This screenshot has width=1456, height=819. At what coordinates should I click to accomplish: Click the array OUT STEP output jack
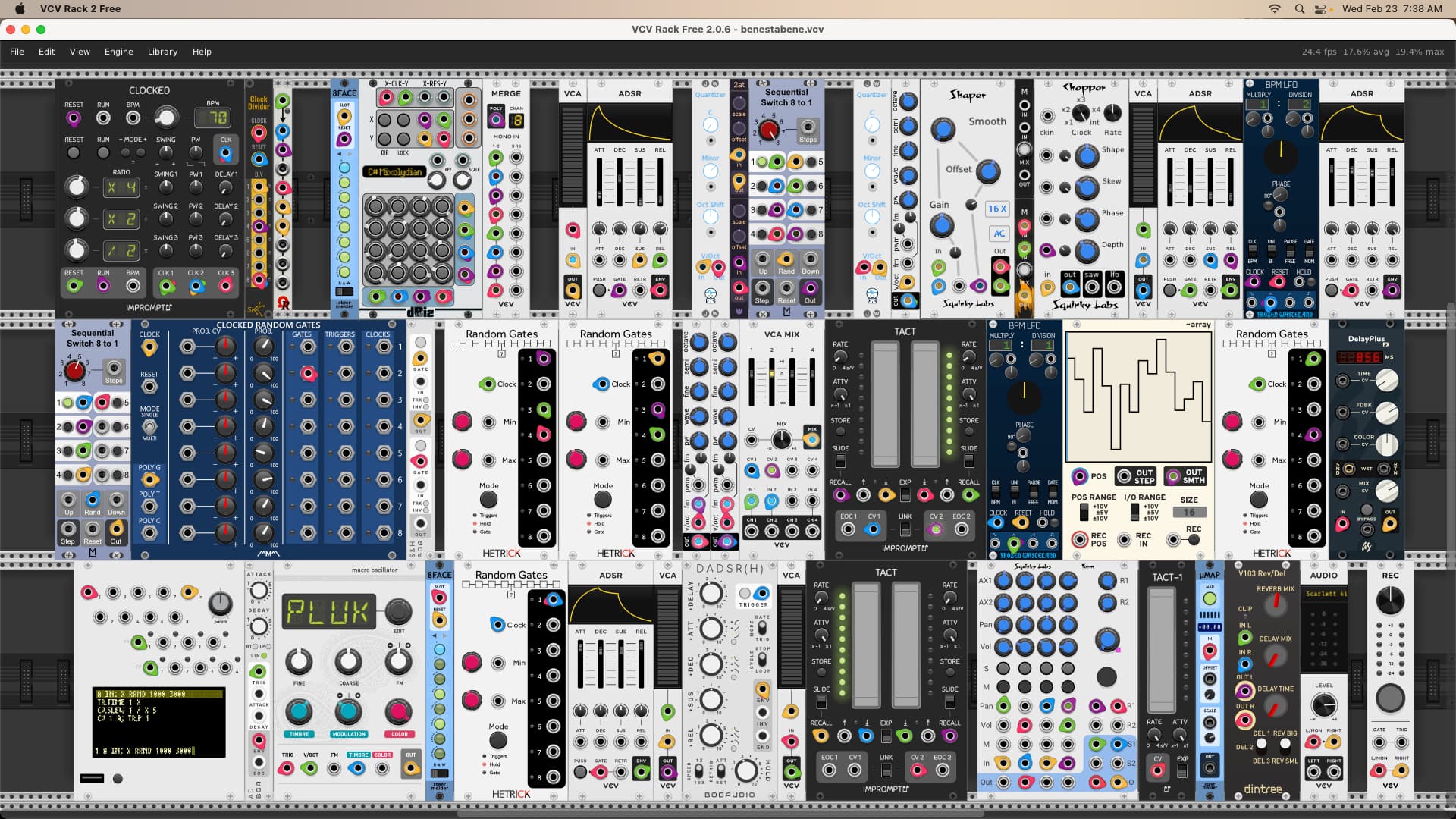(1124, 476)
